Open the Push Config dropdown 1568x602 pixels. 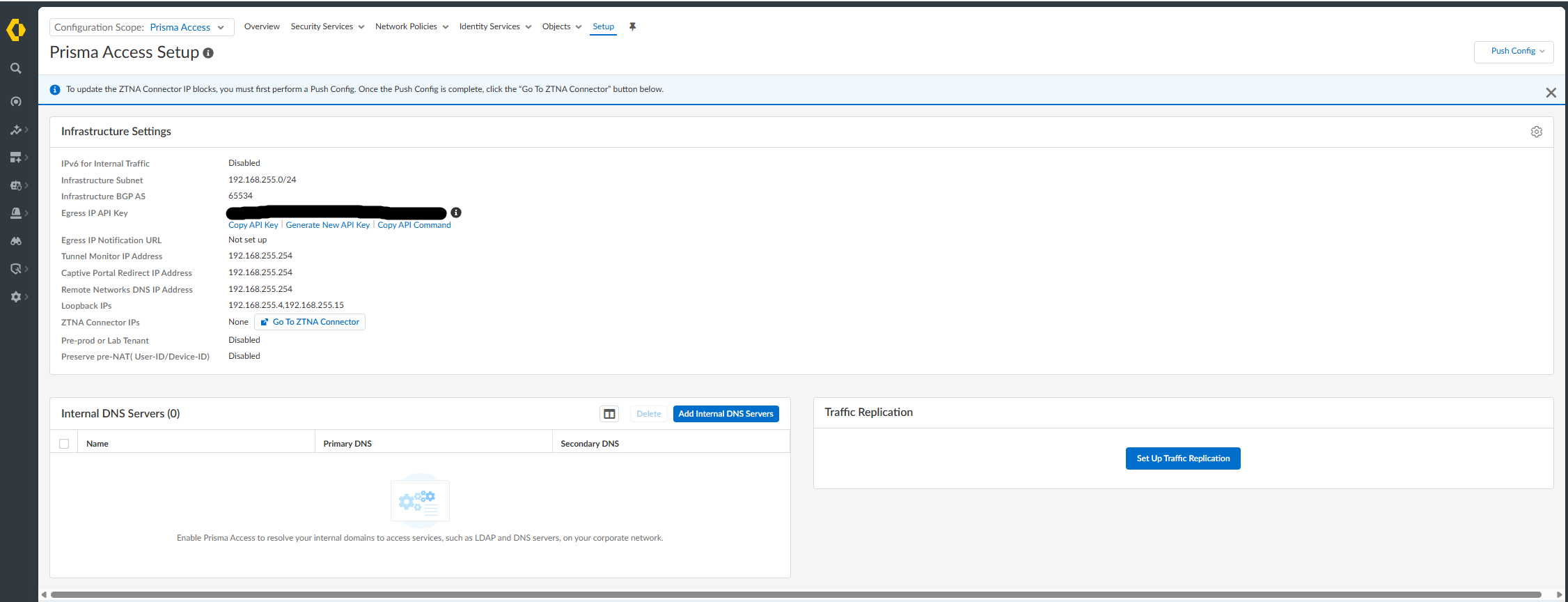tap(1514, 52)
